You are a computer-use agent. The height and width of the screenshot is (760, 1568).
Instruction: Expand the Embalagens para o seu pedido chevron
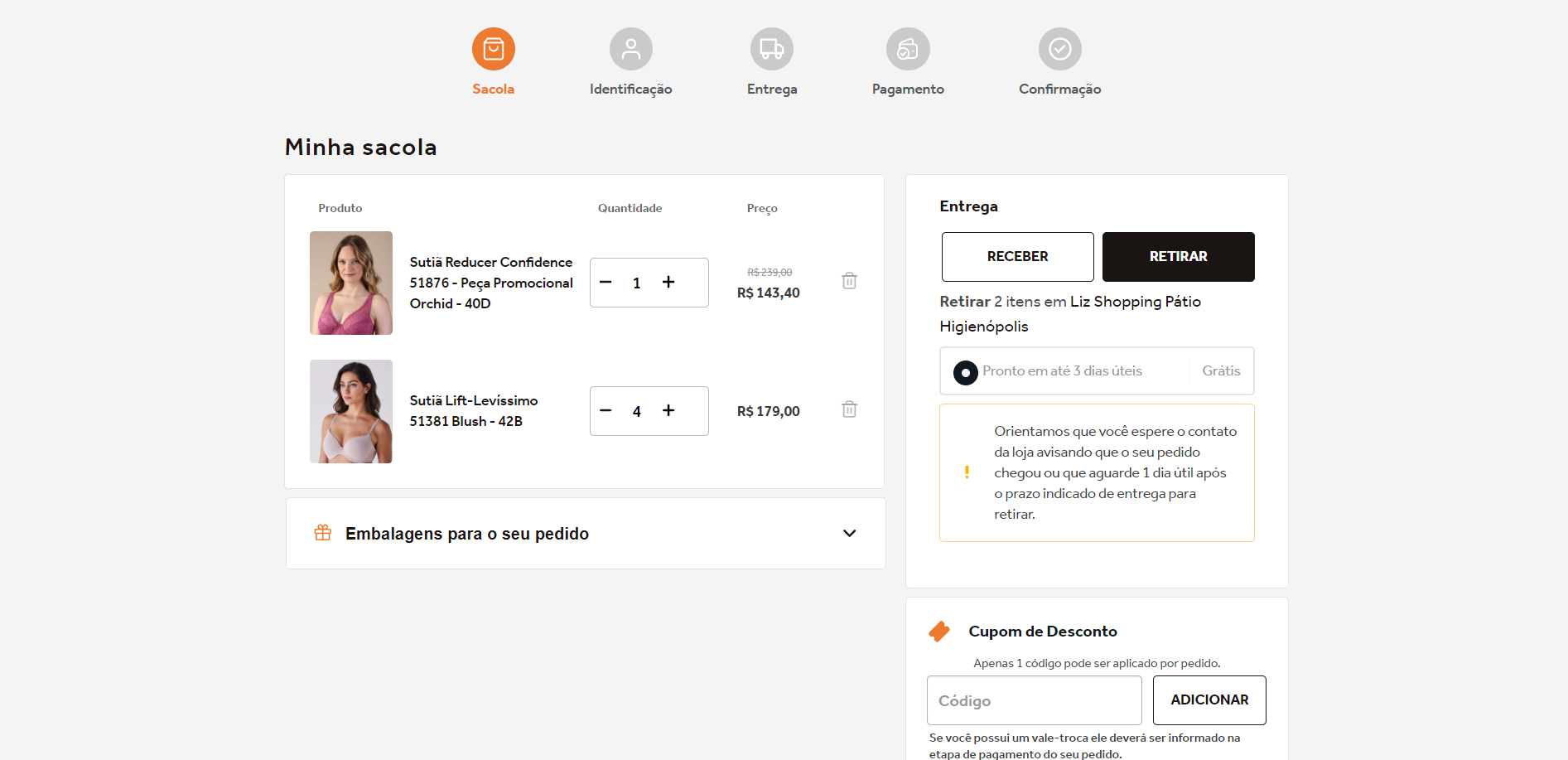849,533
